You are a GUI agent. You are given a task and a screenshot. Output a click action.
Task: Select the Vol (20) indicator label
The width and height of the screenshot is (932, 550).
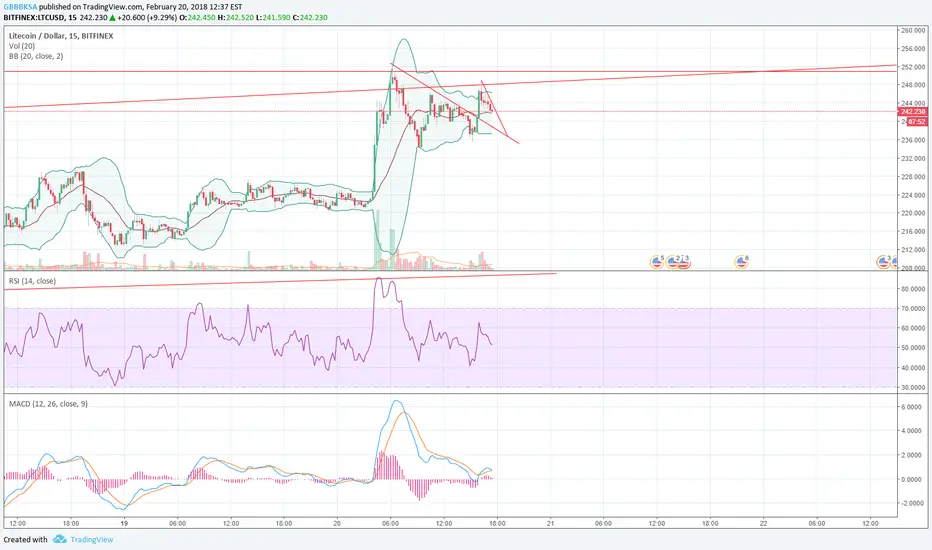[21, 46]
